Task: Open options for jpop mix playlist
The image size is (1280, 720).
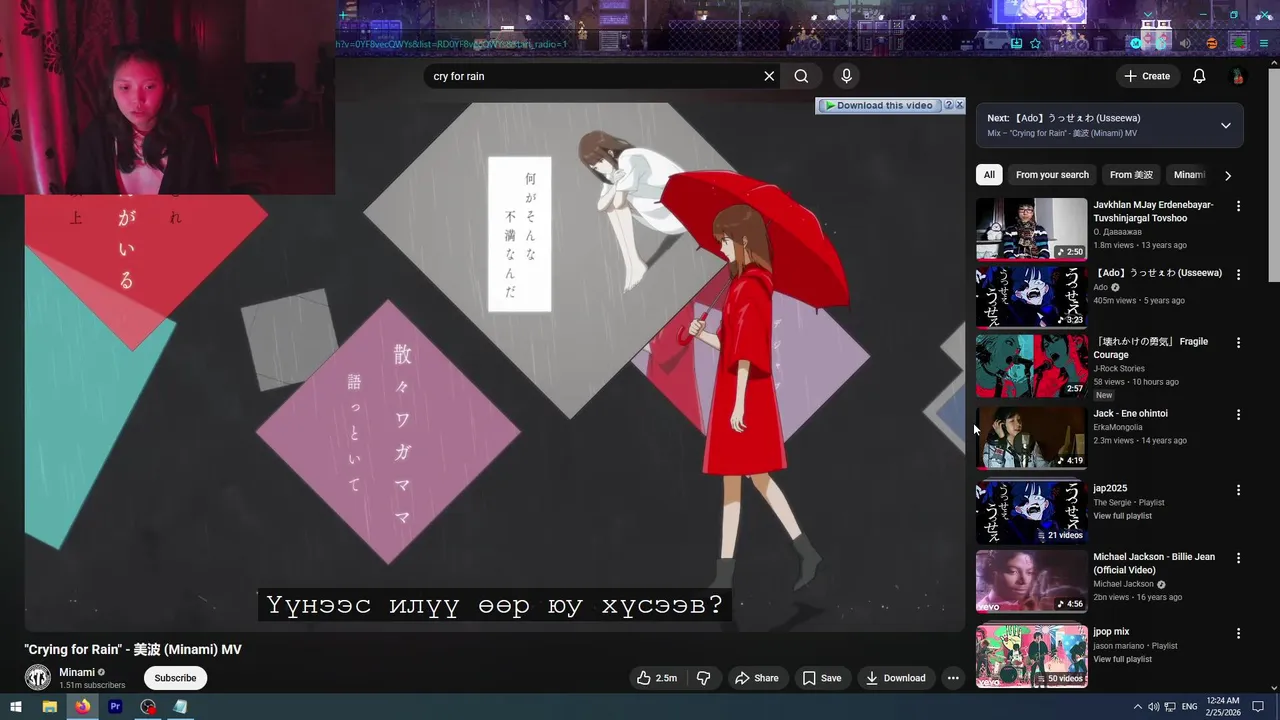Action: tap(1238, 633)
